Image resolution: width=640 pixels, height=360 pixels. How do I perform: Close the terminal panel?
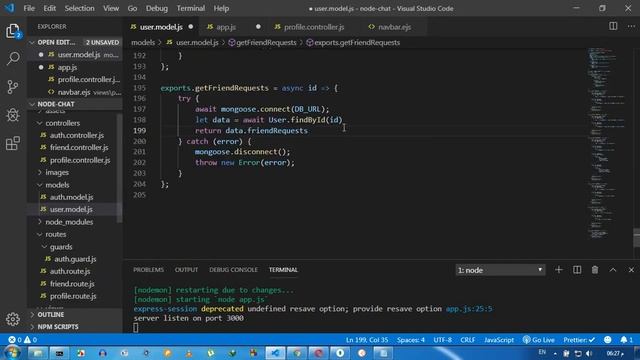631,270
